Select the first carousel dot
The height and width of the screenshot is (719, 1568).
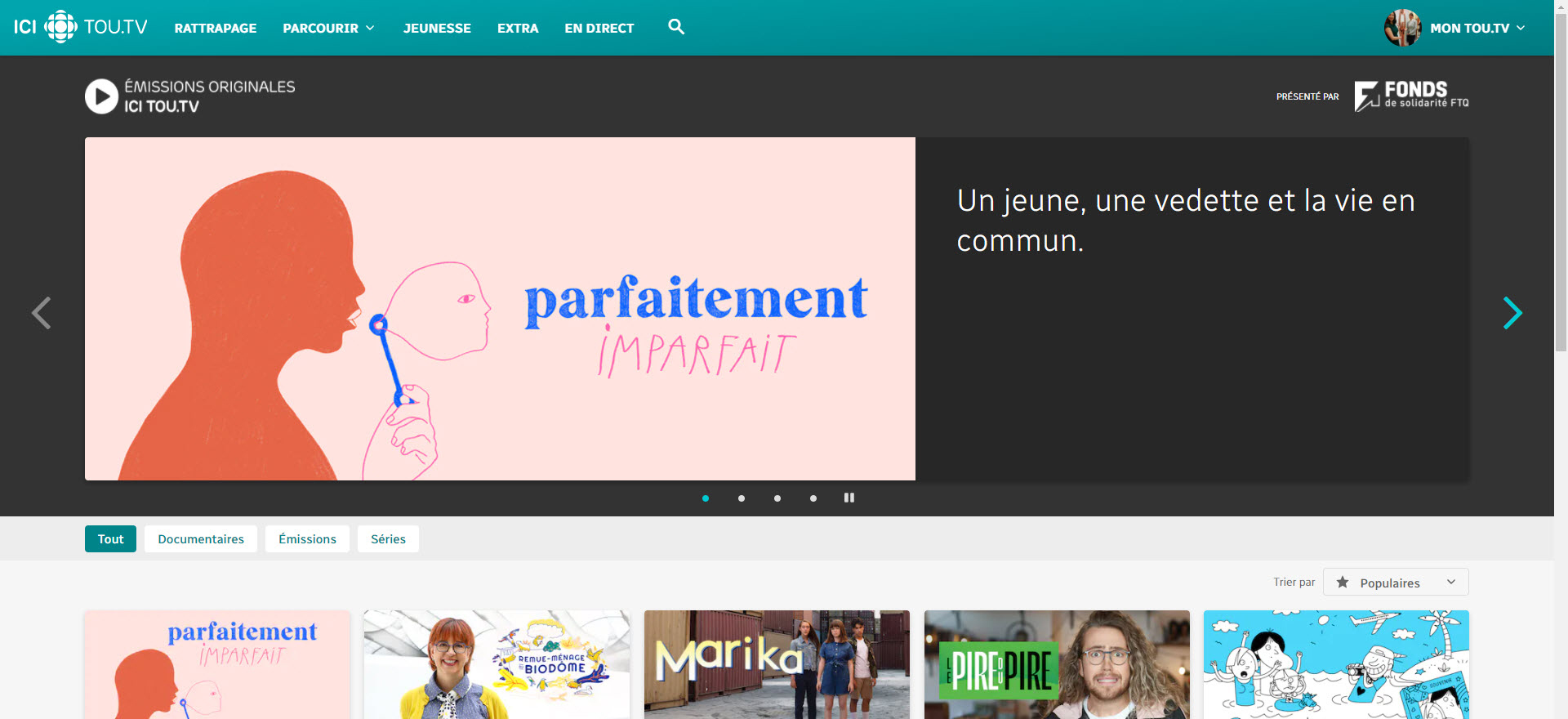coord(706,498)
